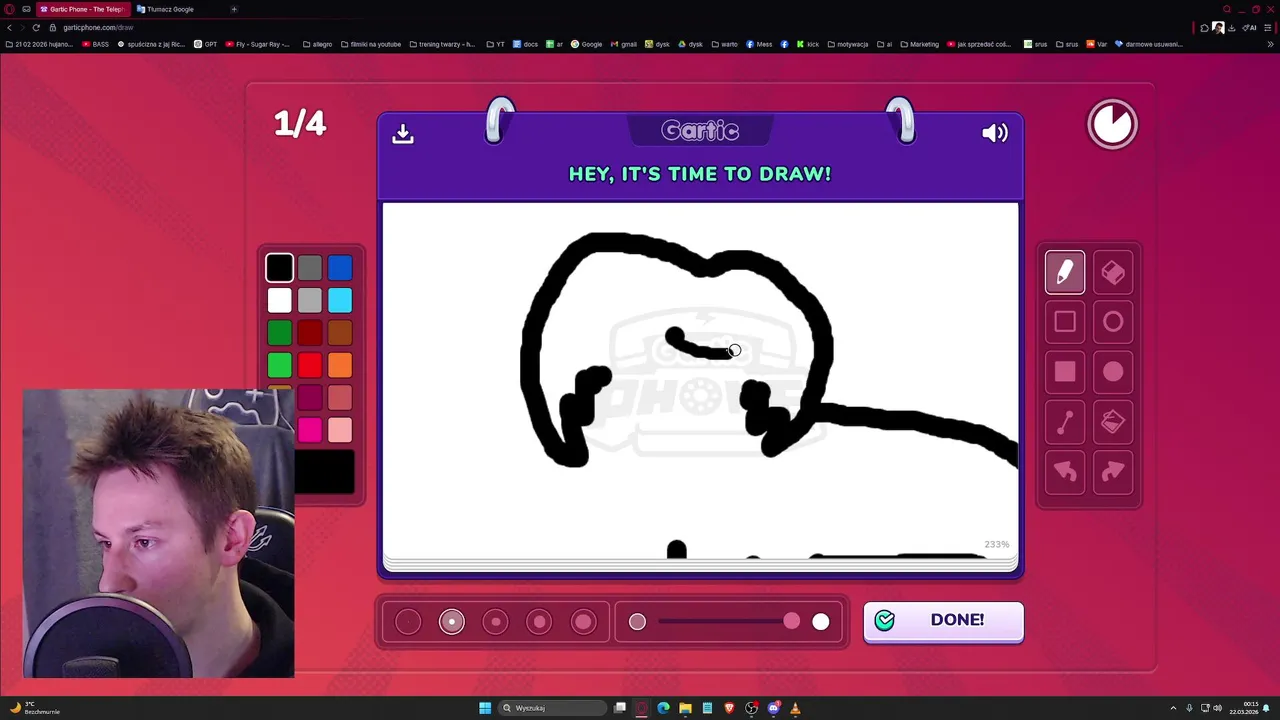The height and width of the screenshot is (720, 1280).
Task: Redo the last stroke
Action: (x=1113, y=472)
